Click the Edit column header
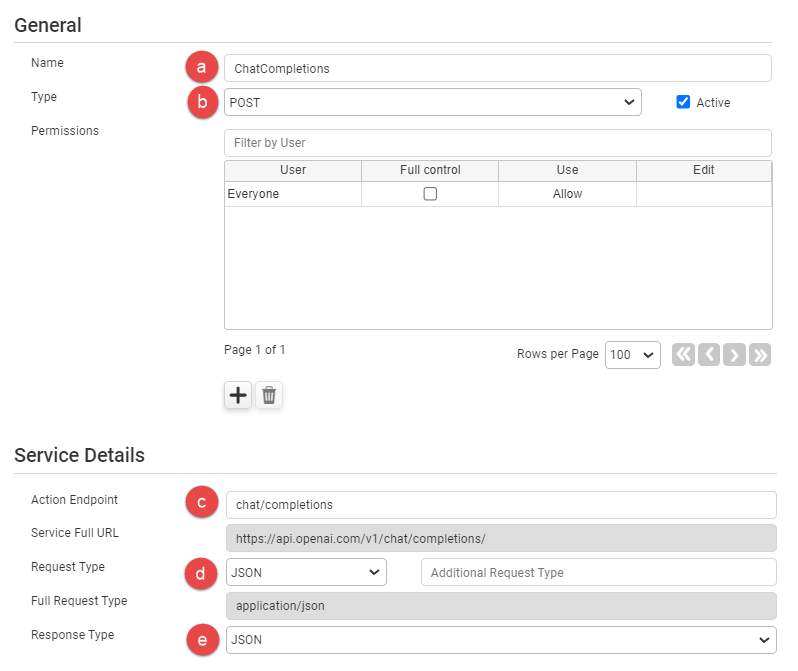 [704, 170]
